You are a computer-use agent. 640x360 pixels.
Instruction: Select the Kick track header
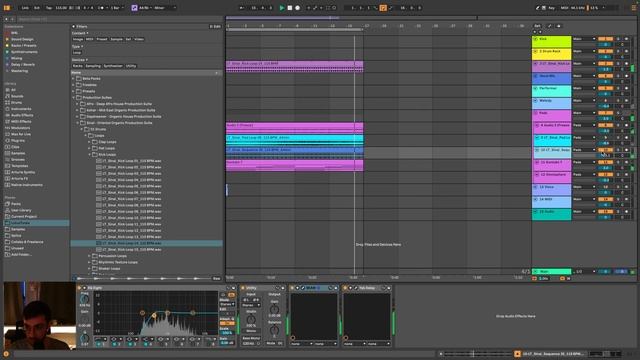point(551,42)
